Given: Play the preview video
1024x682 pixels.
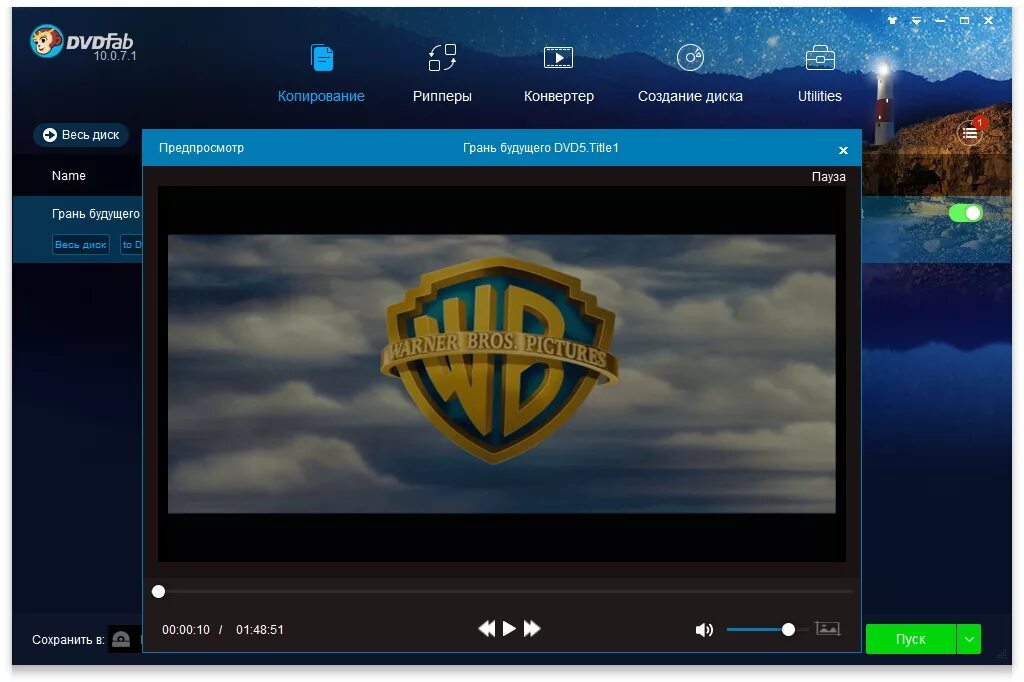Looking at the screenshot, I should click(509, 628).
